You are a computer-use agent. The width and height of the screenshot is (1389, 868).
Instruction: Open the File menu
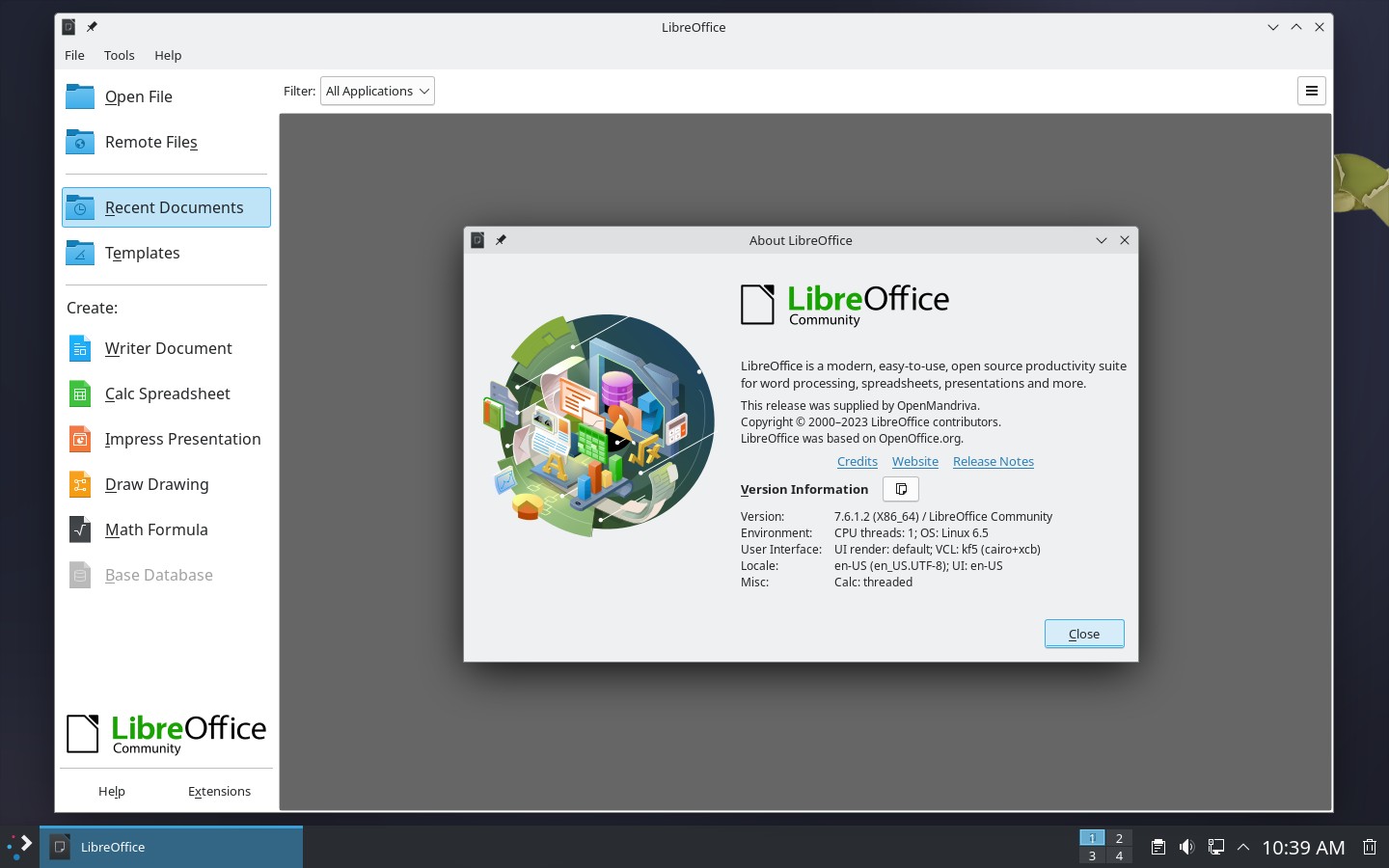[74, 55]
